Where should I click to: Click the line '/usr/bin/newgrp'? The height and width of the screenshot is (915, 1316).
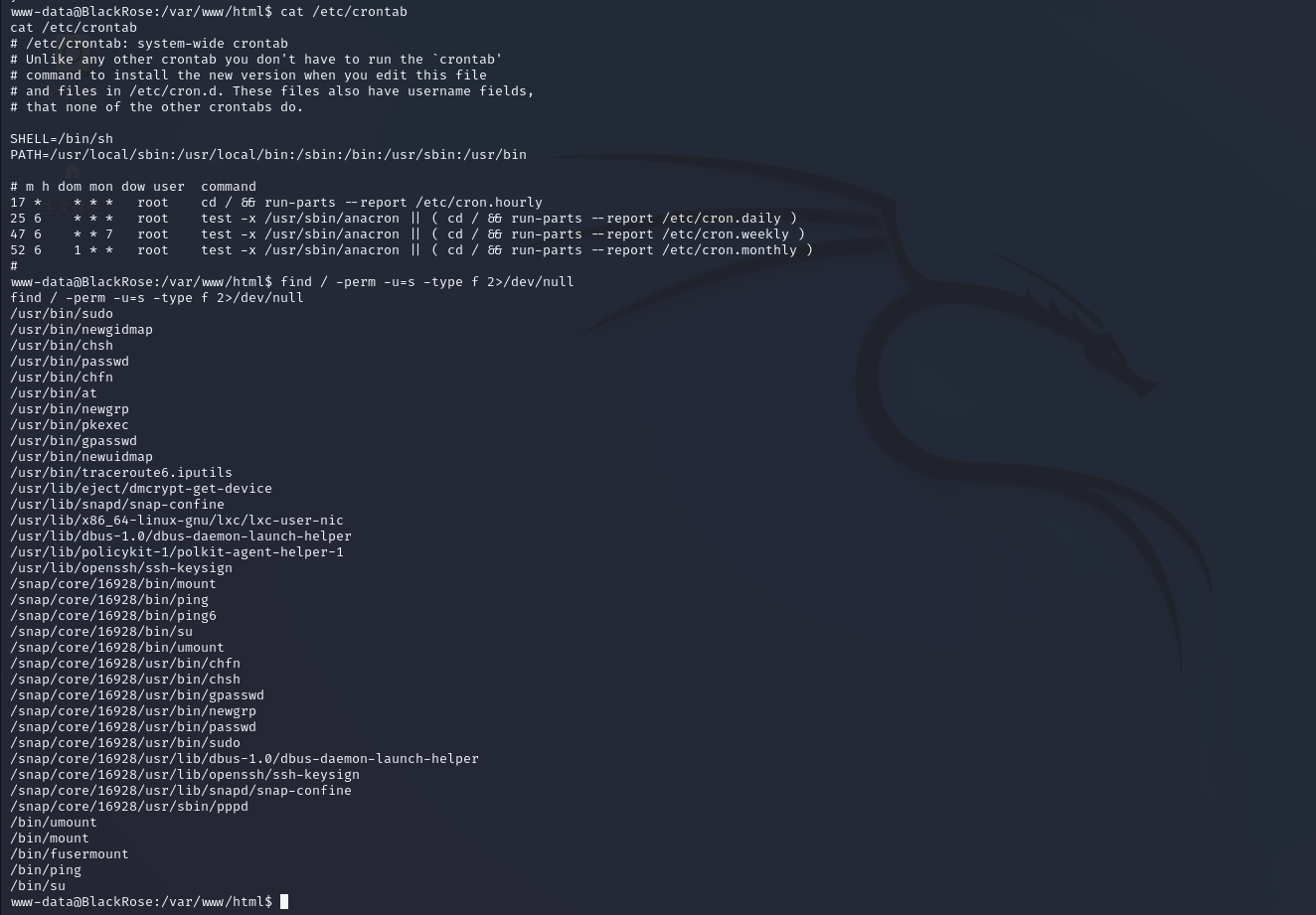click(70, 408)
